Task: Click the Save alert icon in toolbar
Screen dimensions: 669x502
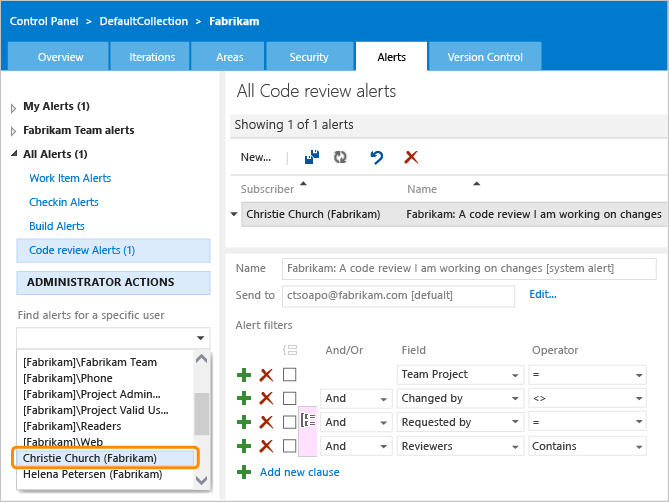Action: pos(311,157)
